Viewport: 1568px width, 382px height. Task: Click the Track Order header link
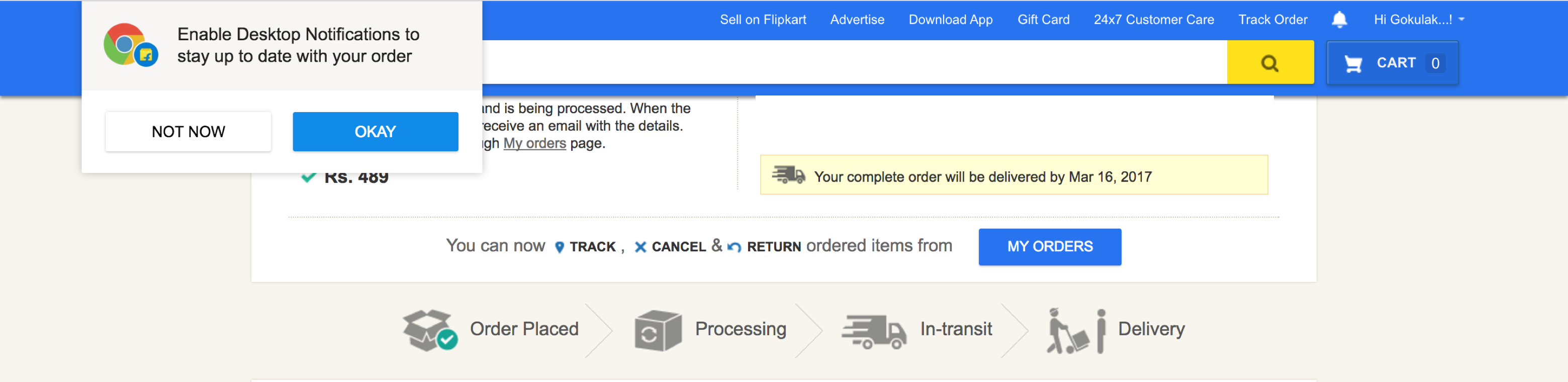[1272, 20]
